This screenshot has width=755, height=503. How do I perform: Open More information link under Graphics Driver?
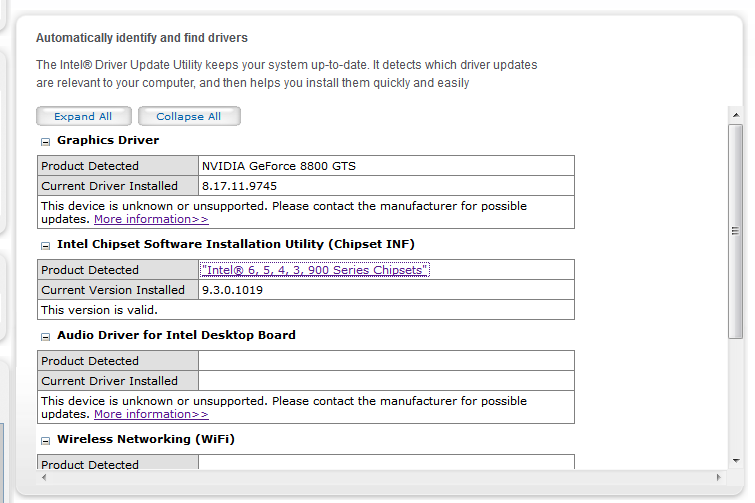pyautogui.click(x=151, y=219)
